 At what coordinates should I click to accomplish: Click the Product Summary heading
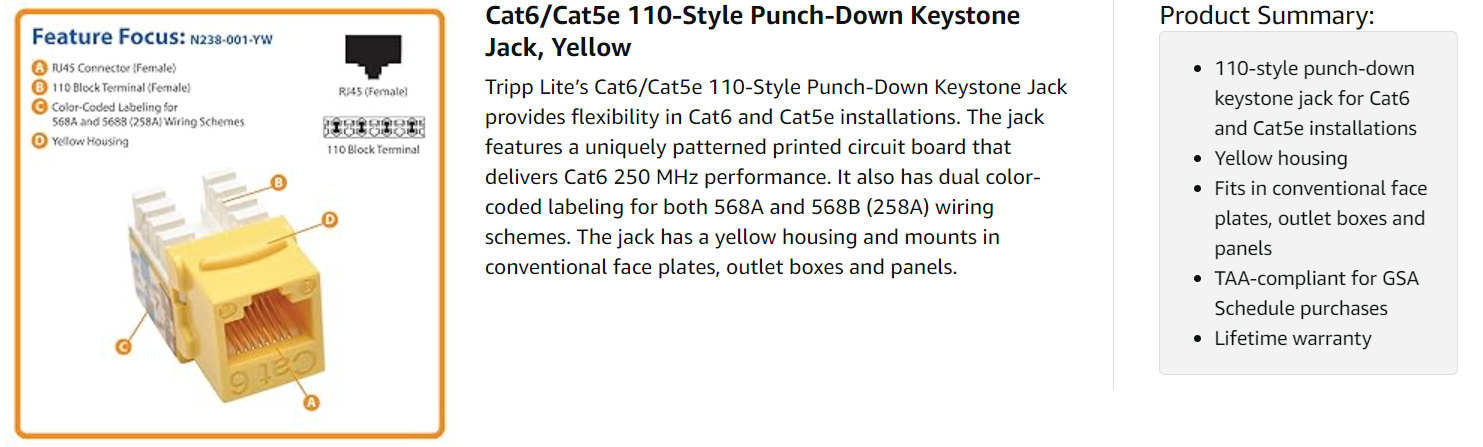tap(1266, 15)
